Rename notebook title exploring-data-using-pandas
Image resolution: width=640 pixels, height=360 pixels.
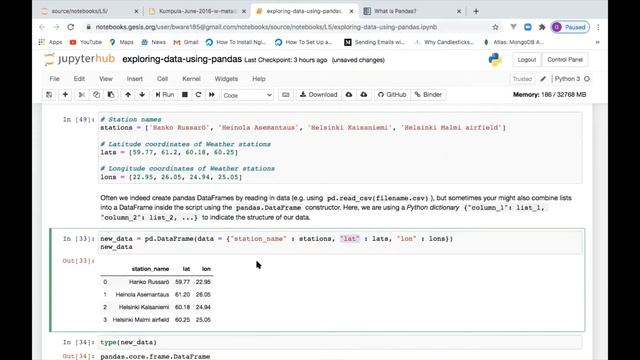pos(182,60)
